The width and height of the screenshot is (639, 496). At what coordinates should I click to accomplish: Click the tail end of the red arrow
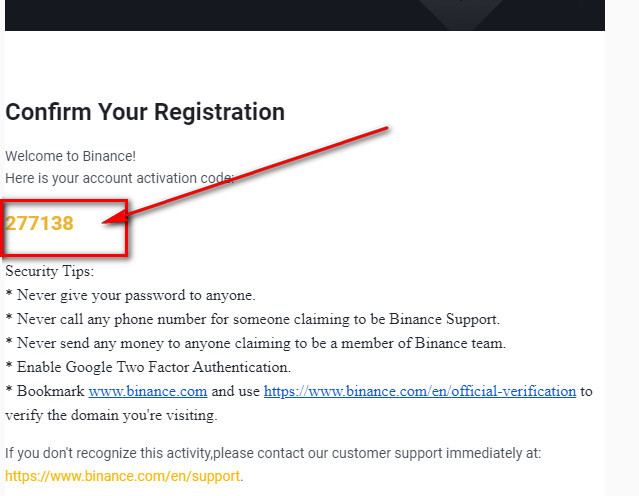[385, 129]
